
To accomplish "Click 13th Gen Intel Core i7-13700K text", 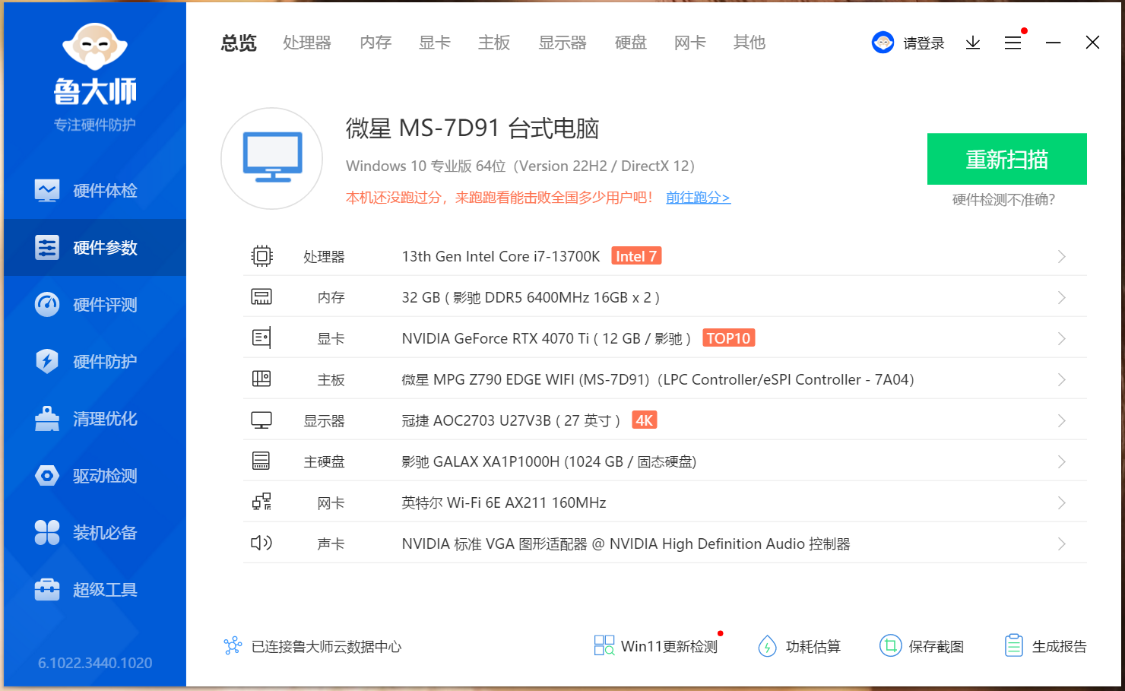I will click(x=501, y=256).
